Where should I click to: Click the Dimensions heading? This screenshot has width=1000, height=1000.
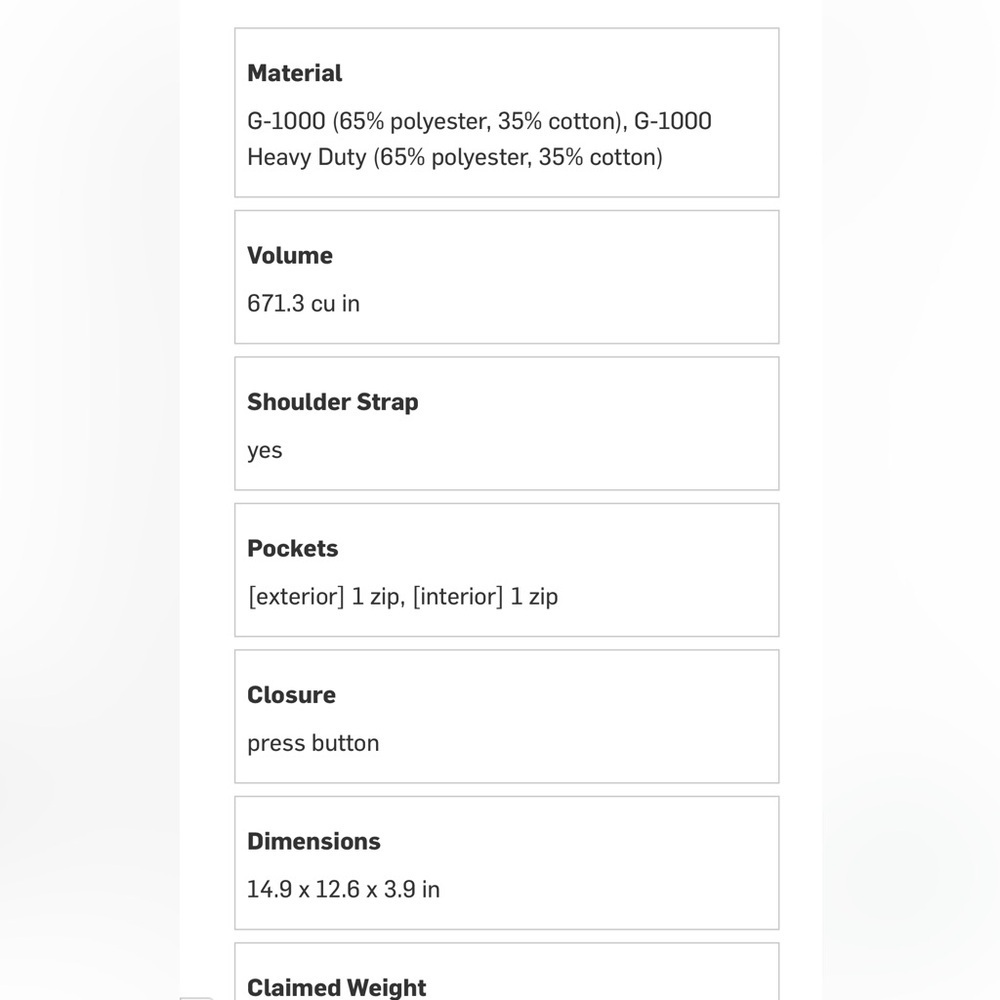313,841
